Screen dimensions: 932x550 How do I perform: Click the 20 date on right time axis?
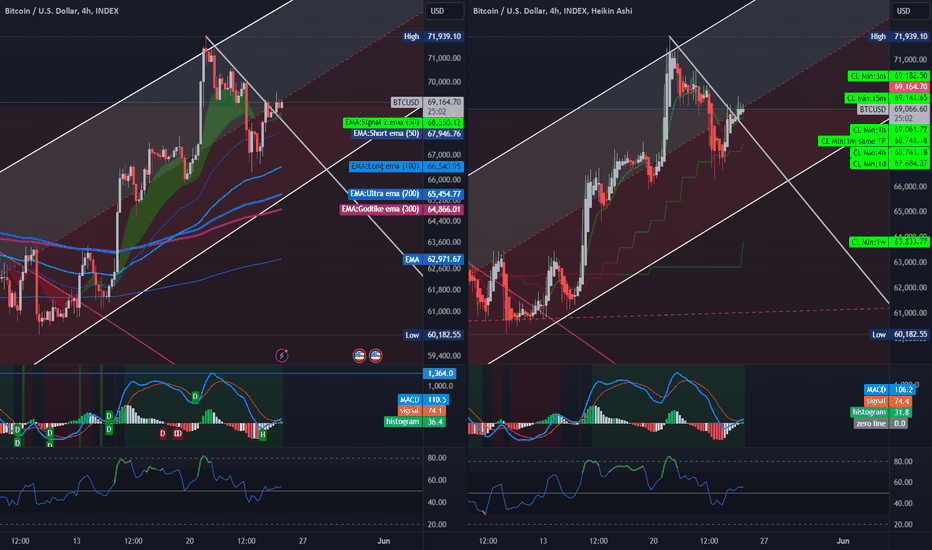[x=653, y=541]
